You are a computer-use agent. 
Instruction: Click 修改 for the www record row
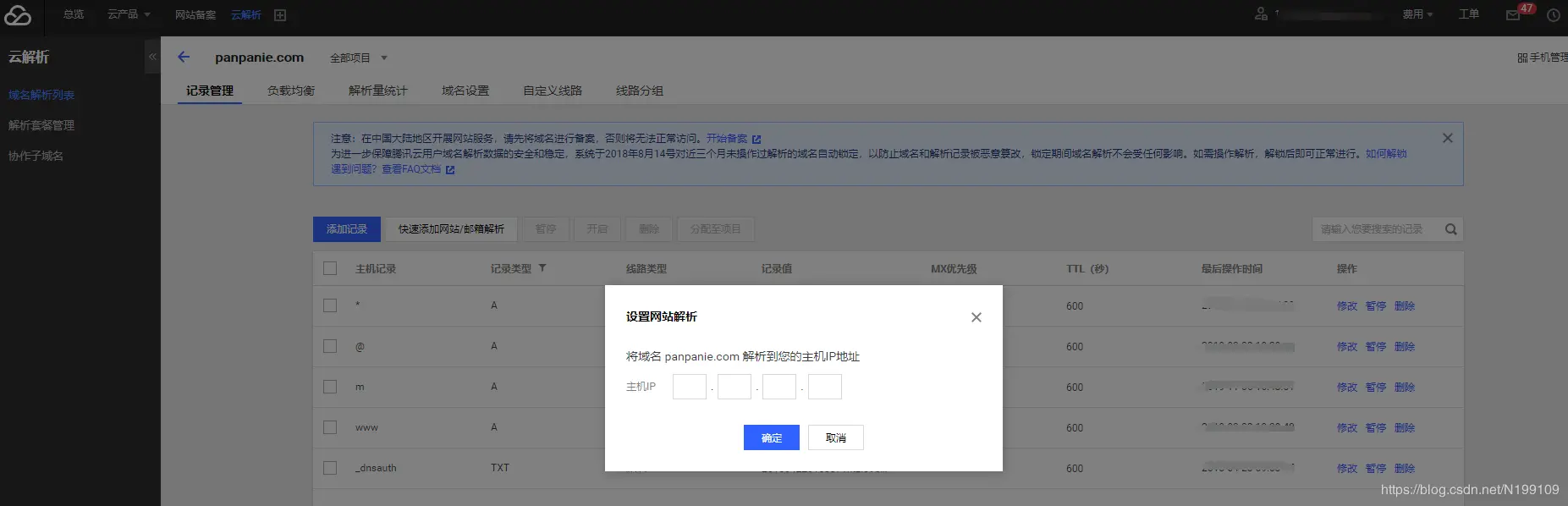point(1347,428)
